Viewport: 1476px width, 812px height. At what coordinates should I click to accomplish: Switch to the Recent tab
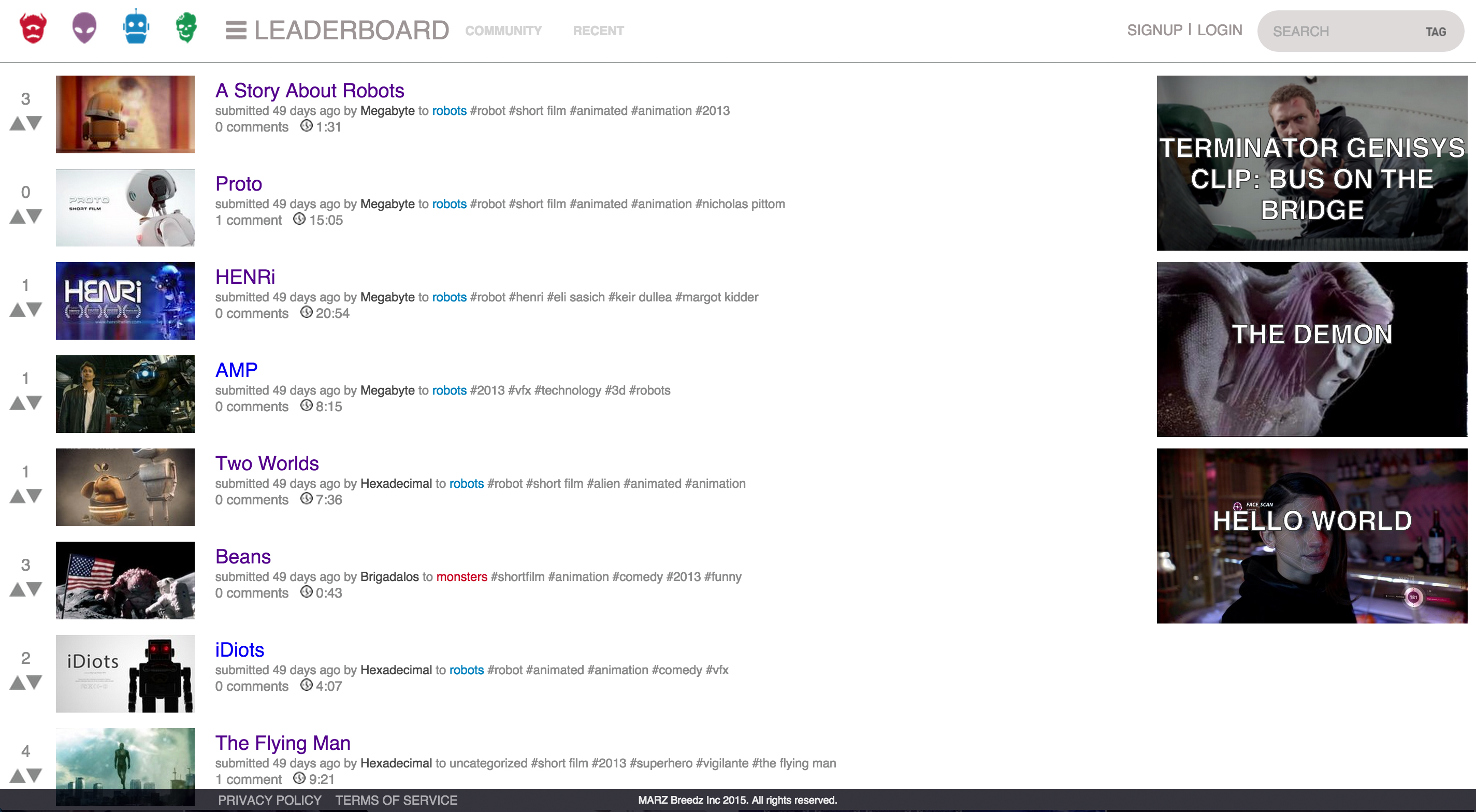coord(598,31)
